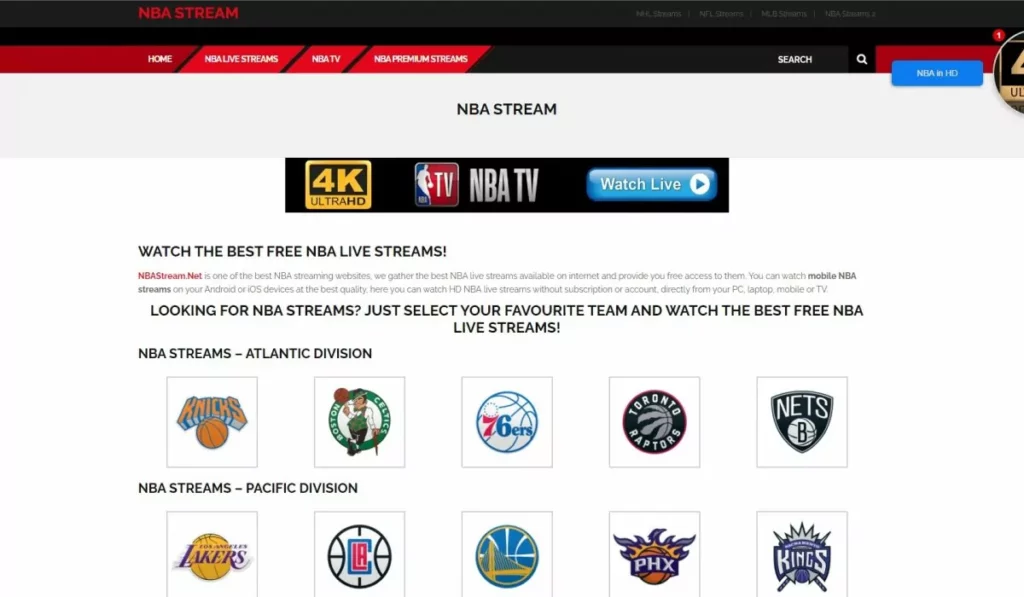Click the blue NBA in HD button
The image size is (1024, 597).
(937, 73)
